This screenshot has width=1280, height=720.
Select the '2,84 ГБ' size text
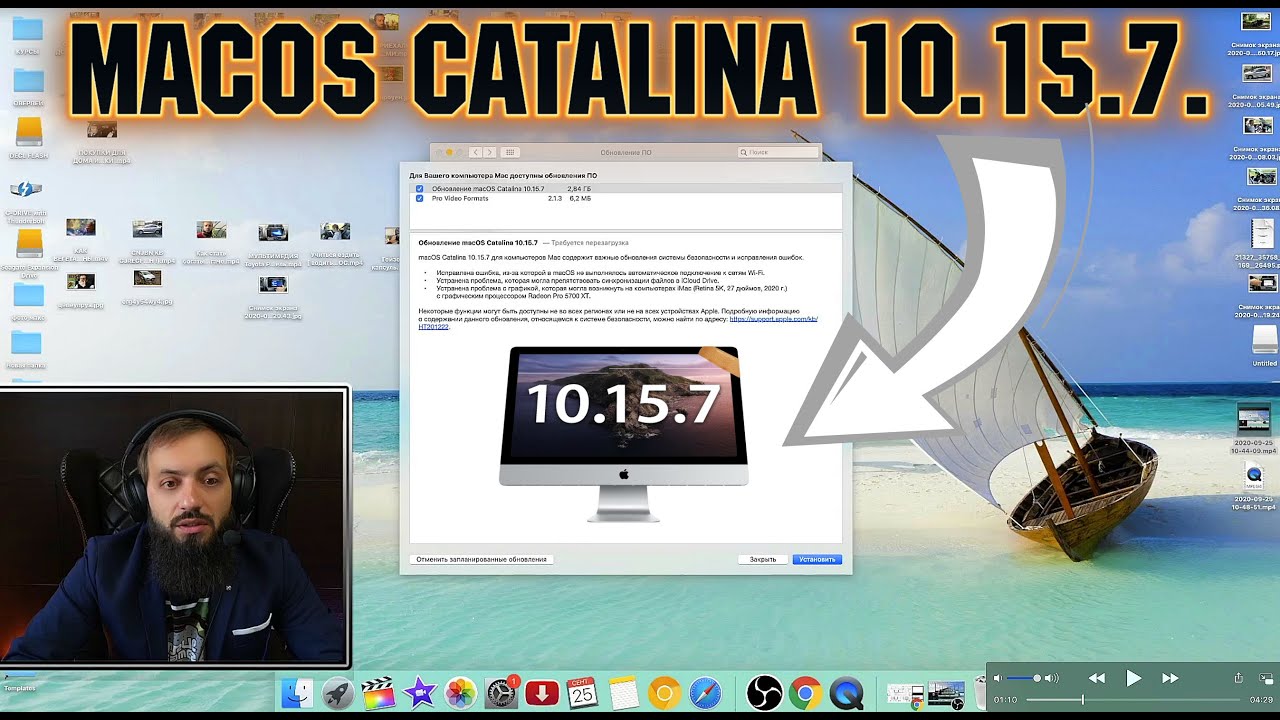(x=579, y=189)
